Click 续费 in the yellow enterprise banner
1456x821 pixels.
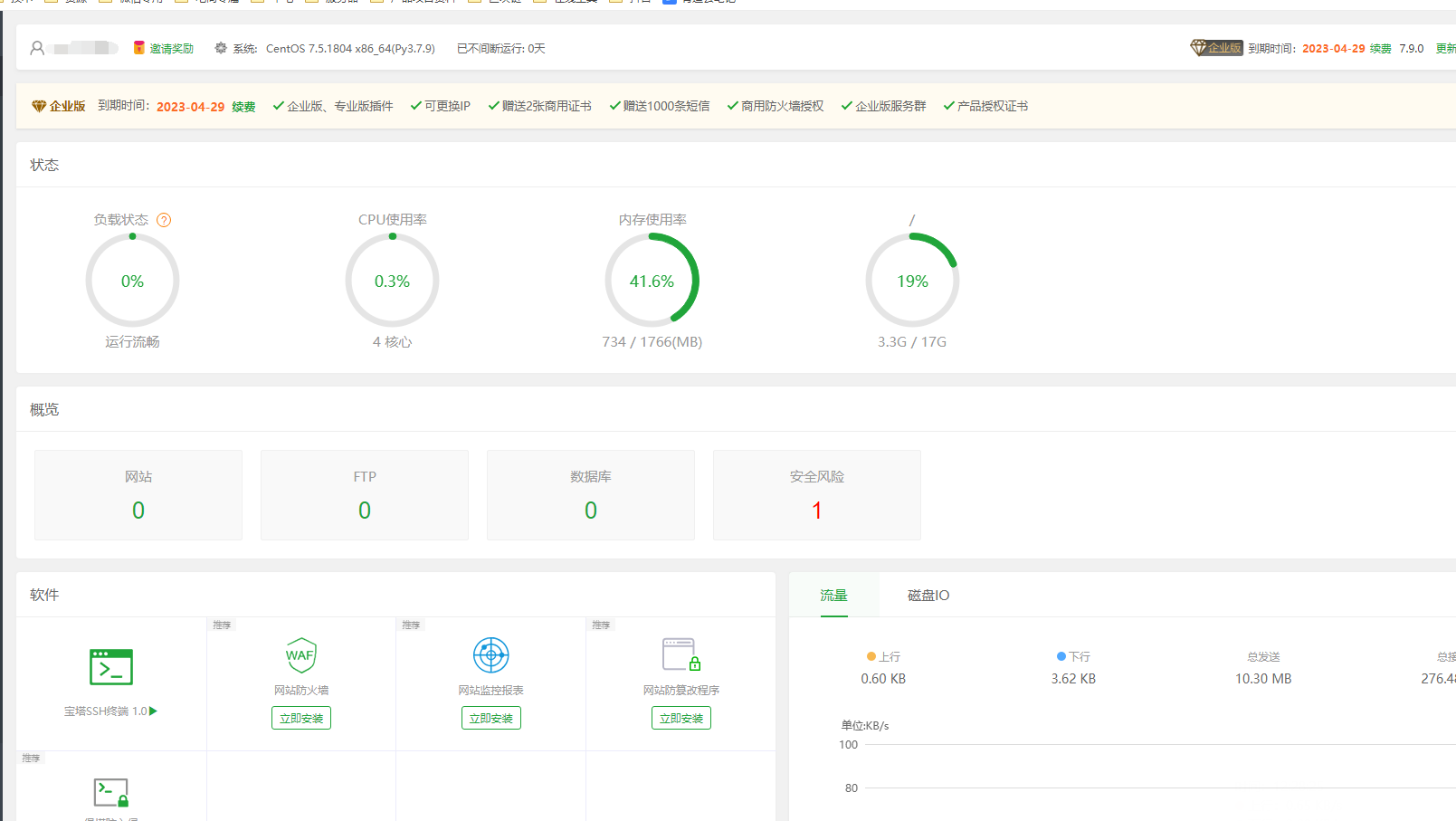243,107
